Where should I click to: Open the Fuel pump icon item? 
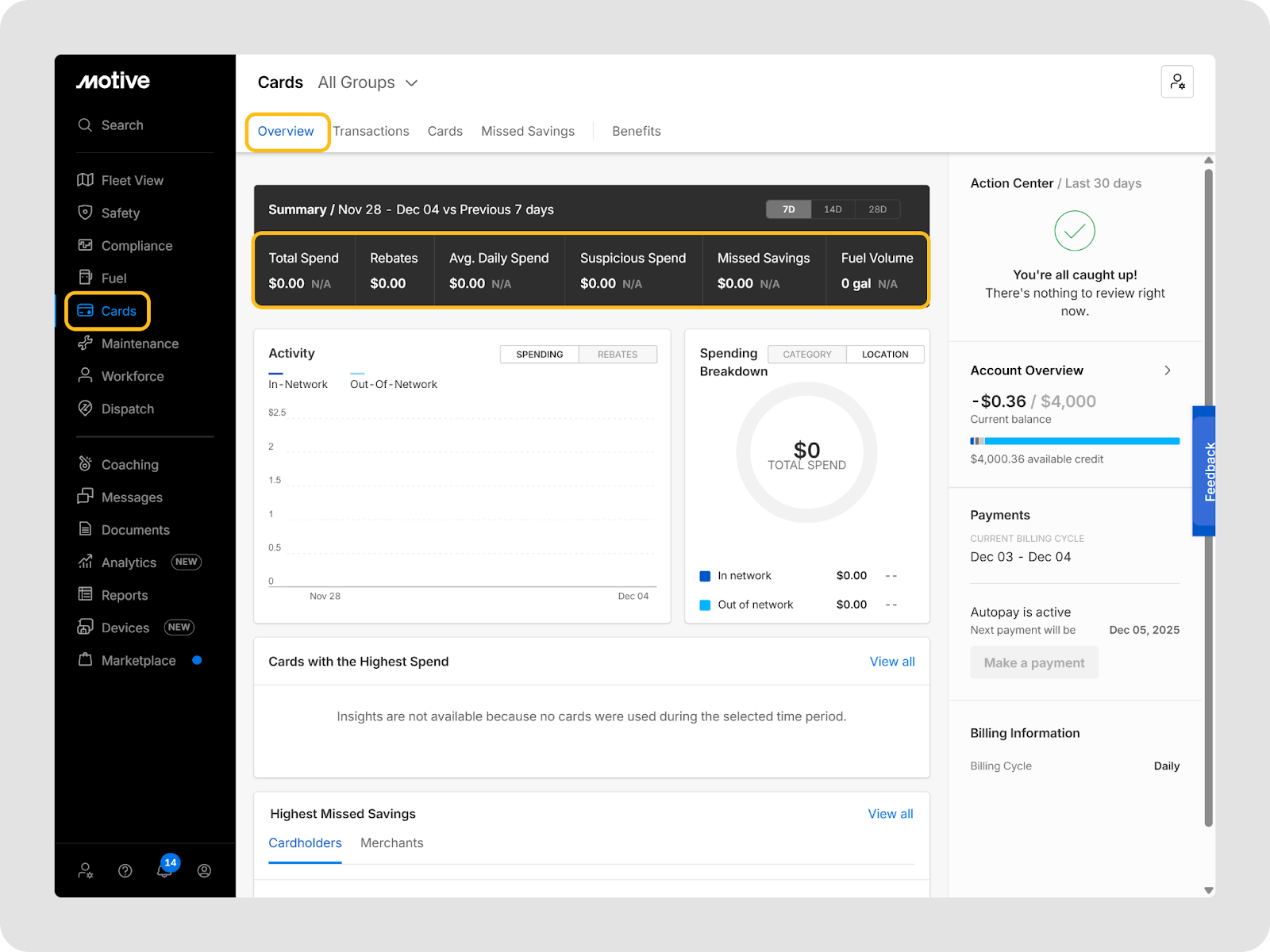click(85, 278)
